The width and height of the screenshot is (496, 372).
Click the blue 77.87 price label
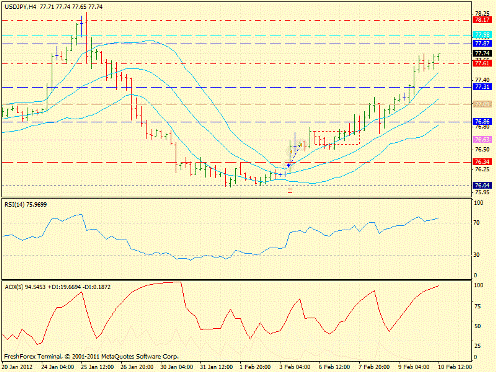pos(482,44)
